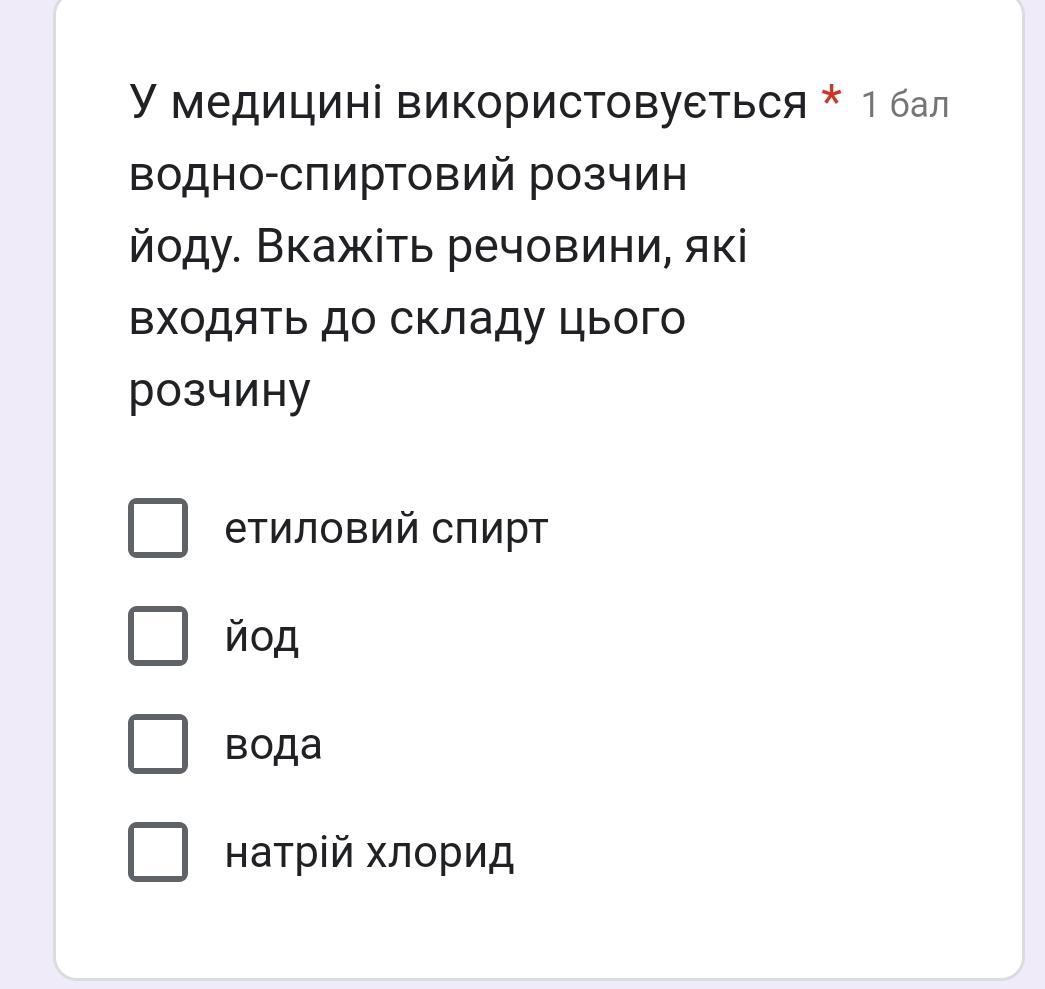This screenshot has height=989, width=1045.
Task: Click the red required-question asterisk
Action: (x=830, y=97)
